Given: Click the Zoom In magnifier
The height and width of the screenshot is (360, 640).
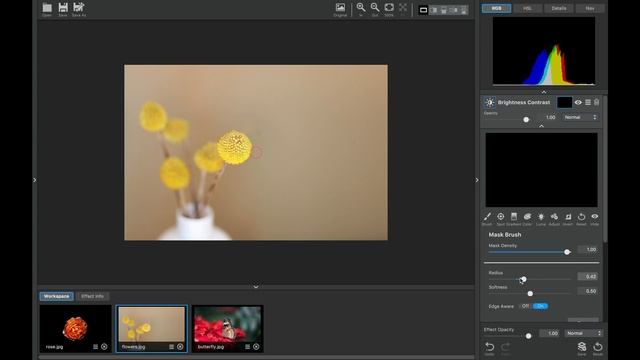Looking at the screenshot, I should [x=361, y=7].
